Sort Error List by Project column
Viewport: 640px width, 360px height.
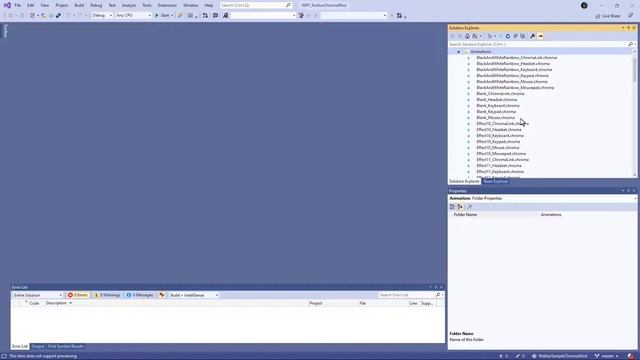tap(316, 303)
